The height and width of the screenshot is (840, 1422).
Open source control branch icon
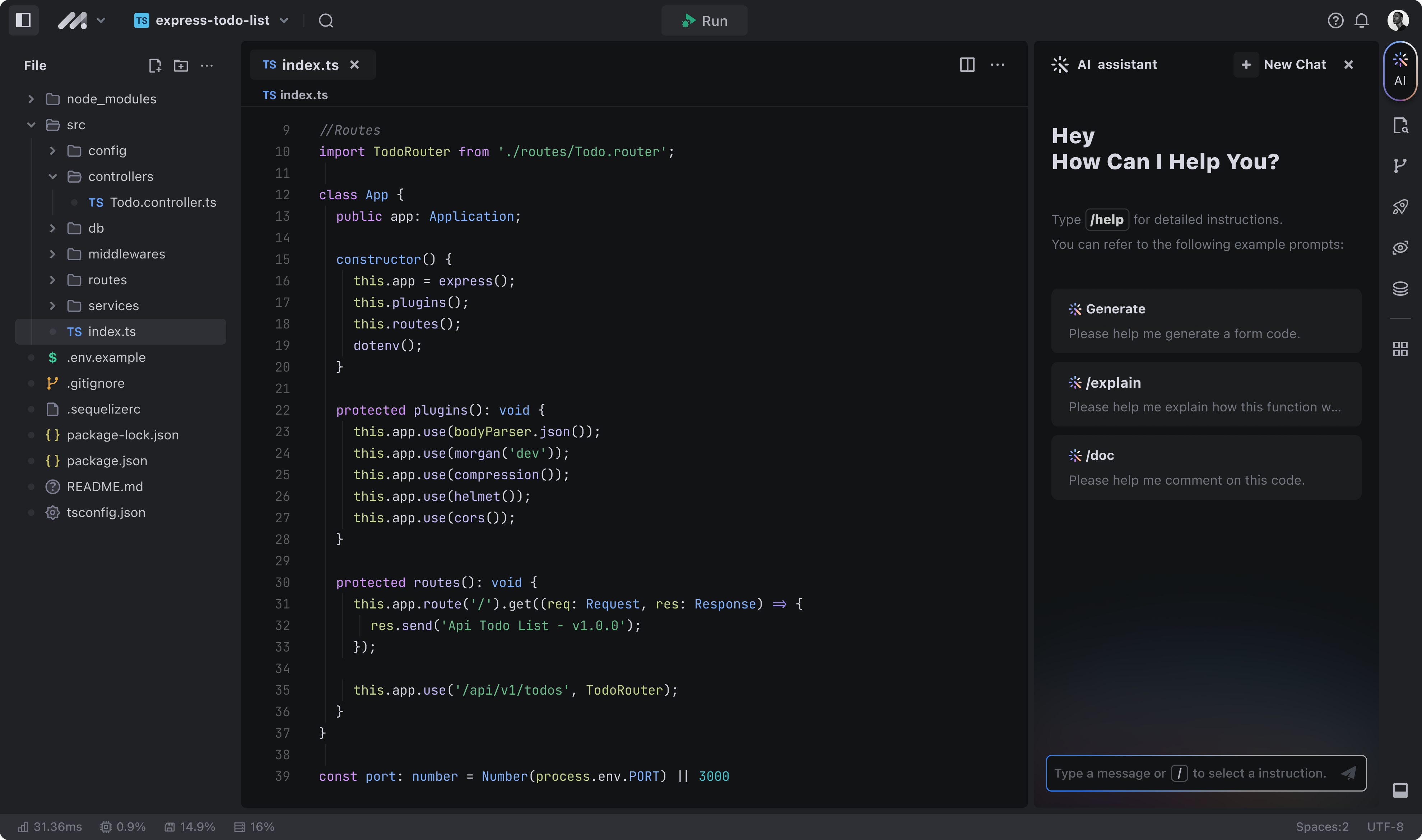pyautogui.click(x=1400, y=166)
